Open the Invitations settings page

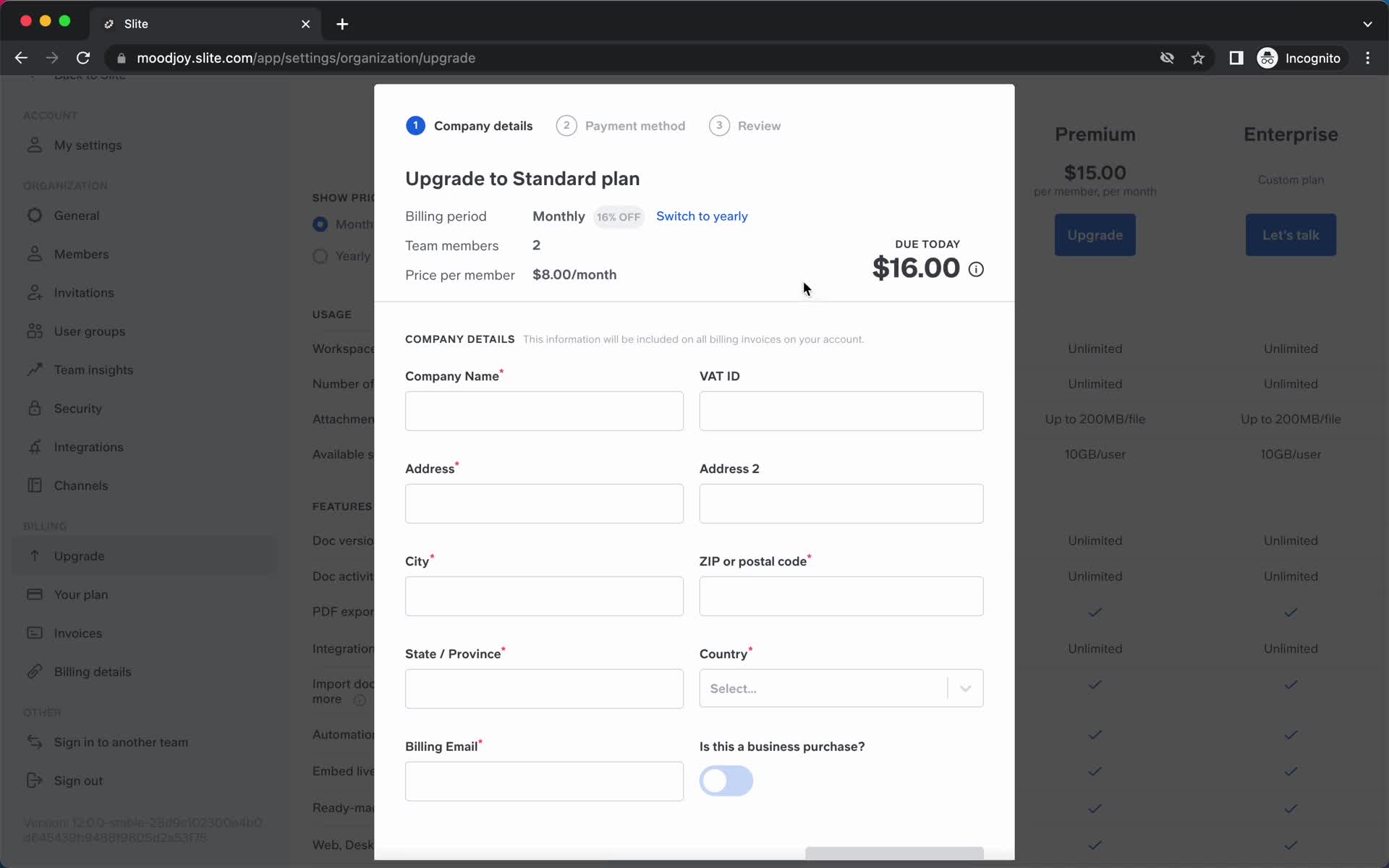point(84,292)
